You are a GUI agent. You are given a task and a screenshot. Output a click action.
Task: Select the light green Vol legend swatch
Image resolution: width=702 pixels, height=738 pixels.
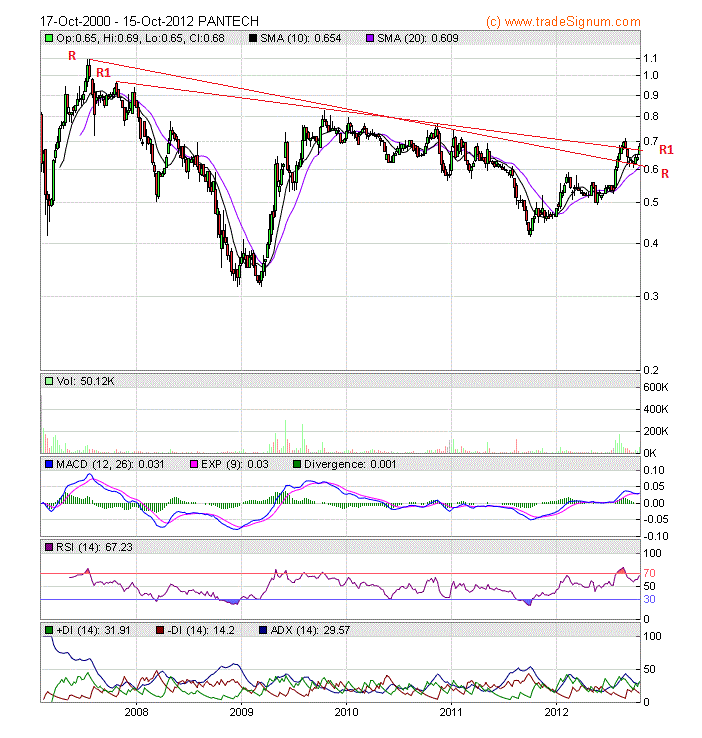(48, 381)
